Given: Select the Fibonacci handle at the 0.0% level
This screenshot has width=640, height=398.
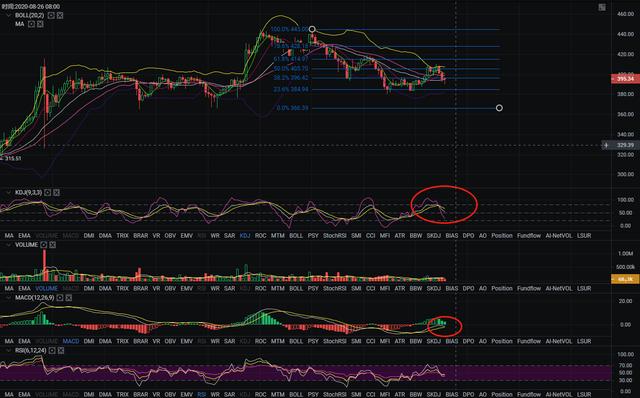Looking at the screenshot, I should click(x=499, y=108).
